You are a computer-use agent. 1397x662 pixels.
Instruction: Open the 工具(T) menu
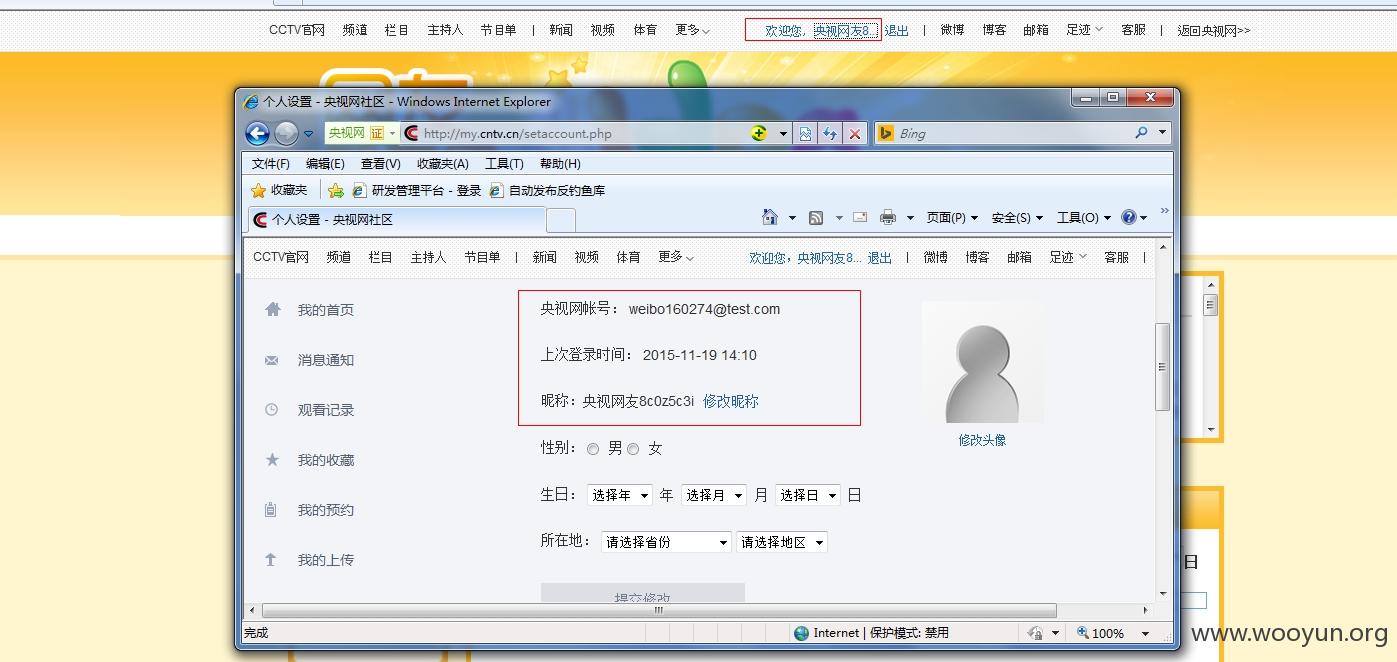pos(504,164)
